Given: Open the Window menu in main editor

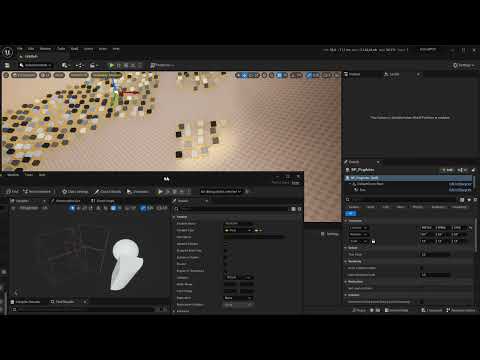Looking at the screenshot, I should click(45, 49).
